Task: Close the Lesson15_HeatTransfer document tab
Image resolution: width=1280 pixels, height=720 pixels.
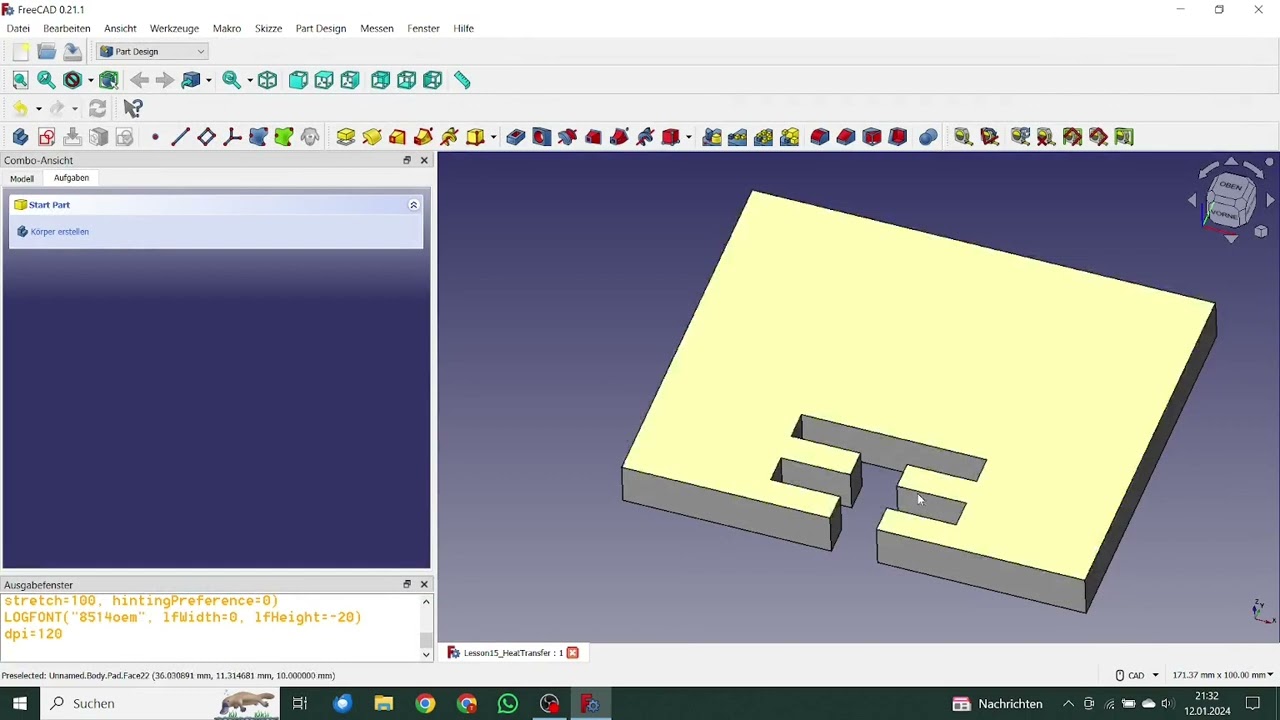Action: point(573,653)
